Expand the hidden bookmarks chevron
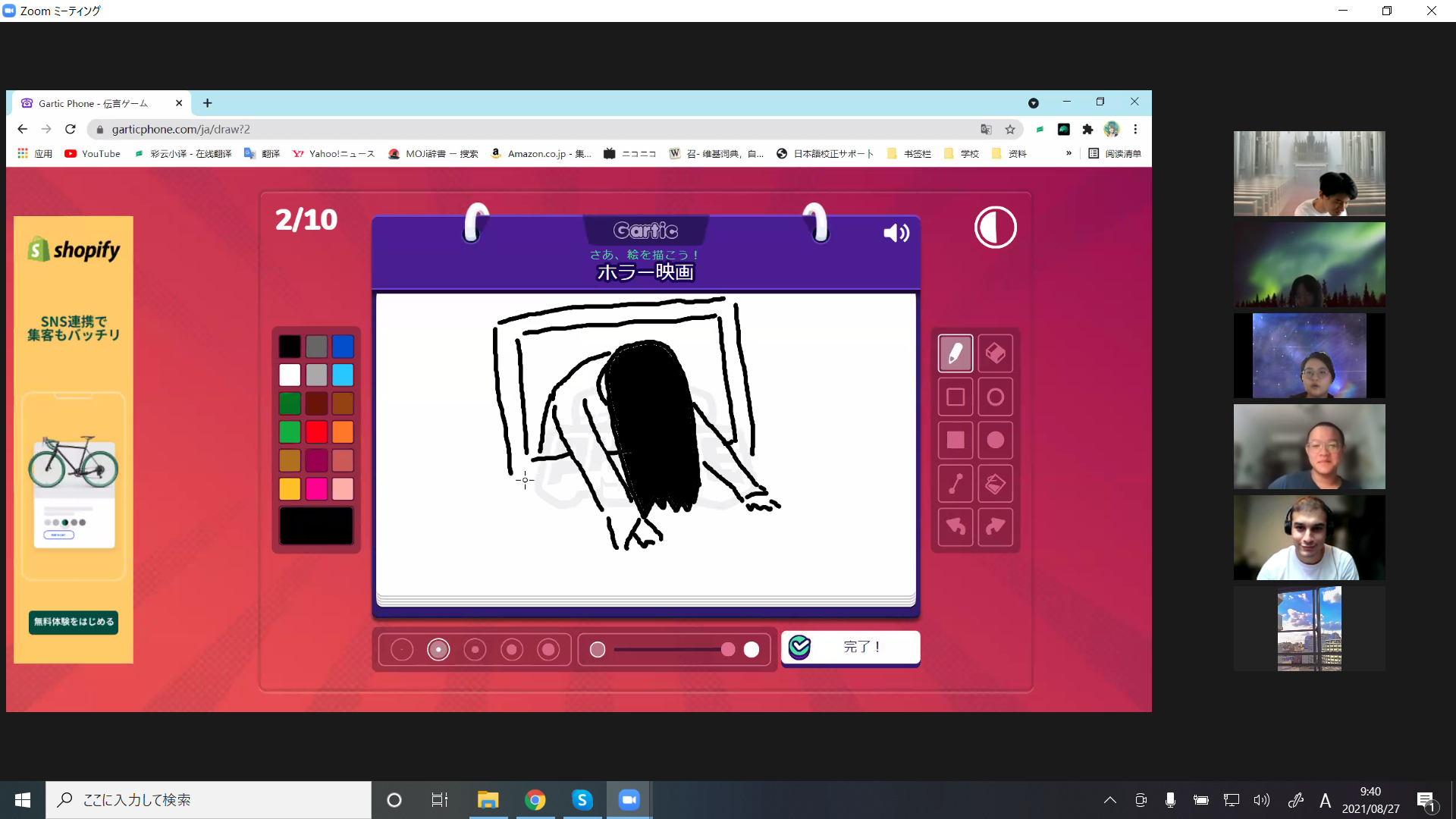This screenshot has height=819, width=1456. click(1069, 153)
